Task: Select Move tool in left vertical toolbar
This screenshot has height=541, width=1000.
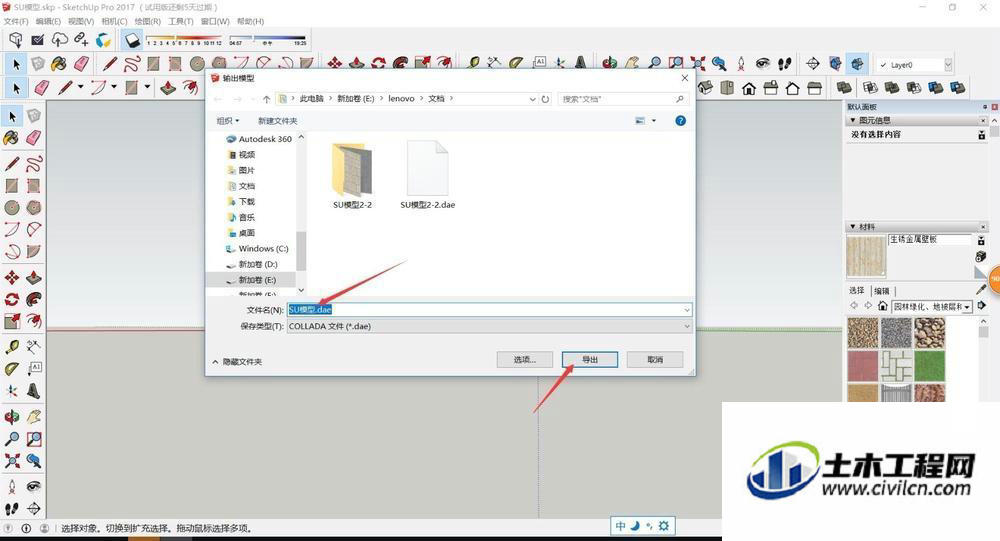Action: point(11,278)
